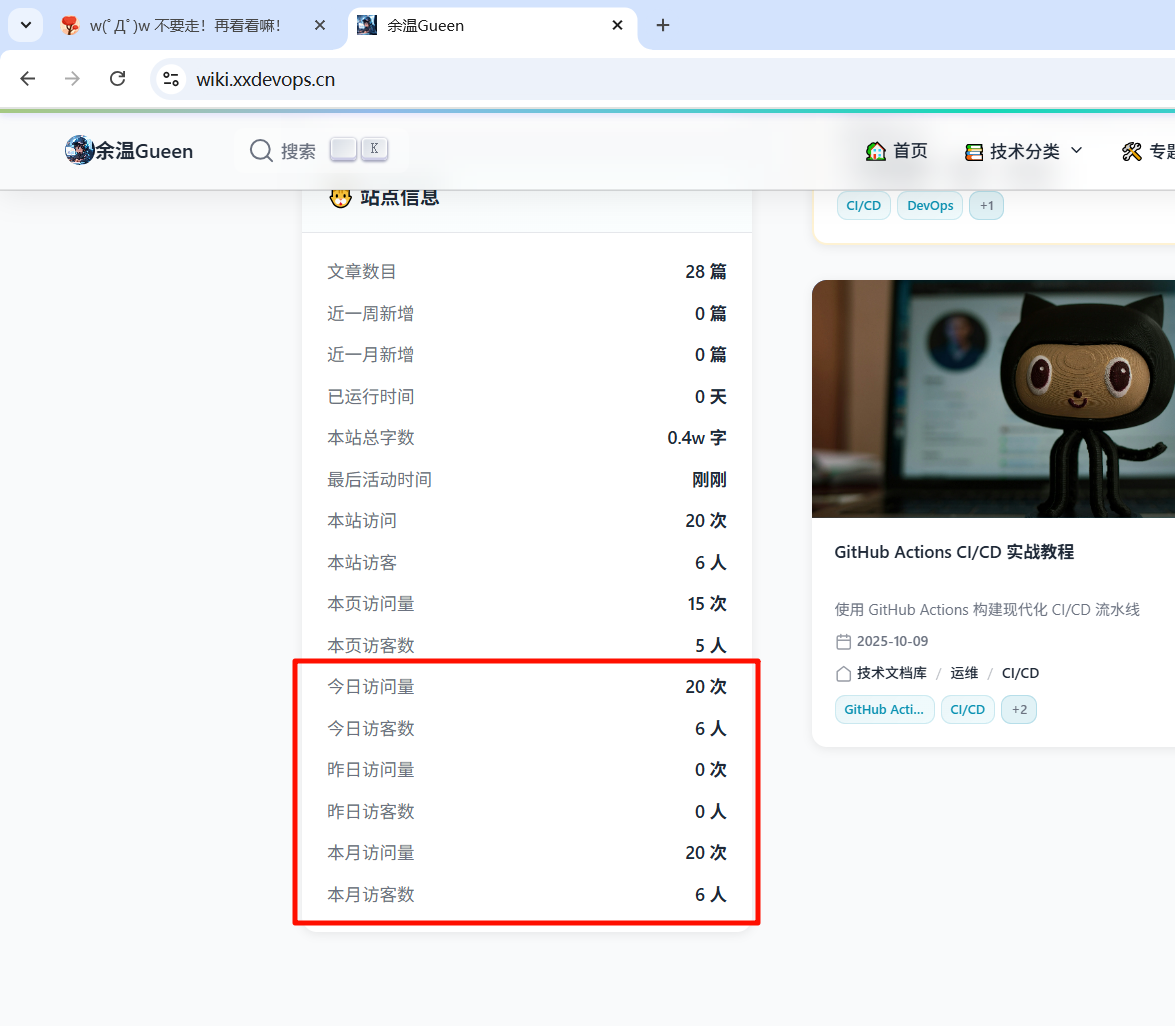The height and width of the screenshot is (1026, 1175).
Task: Switch to the 不要走 browser tab
Action: pyautogui.click(x=185, y=26)
